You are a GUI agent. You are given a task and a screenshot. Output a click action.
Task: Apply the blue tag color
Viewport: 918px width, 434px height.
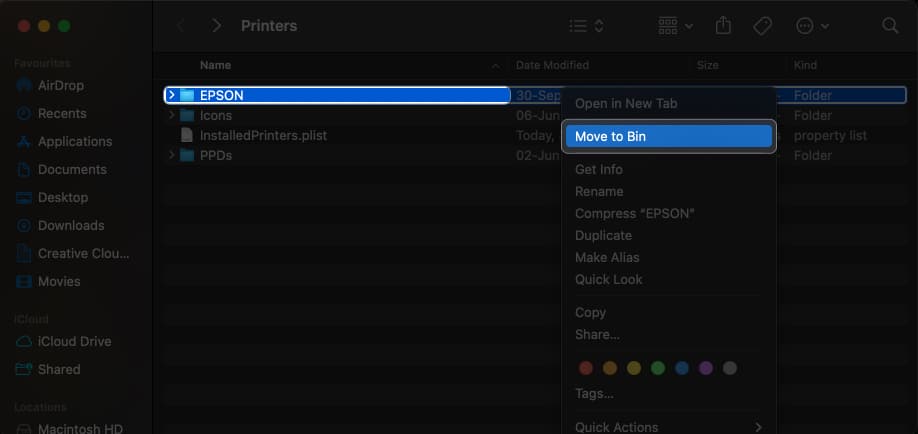682,368
